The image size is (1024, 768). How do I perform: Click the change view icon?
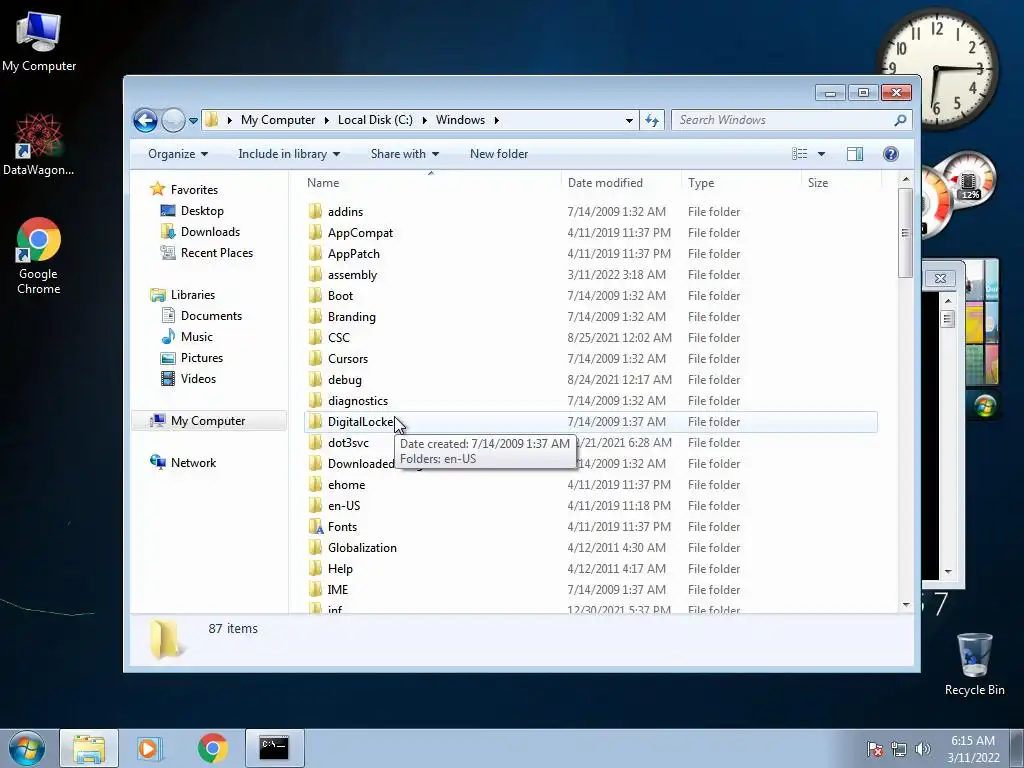(x=799, y=154)
